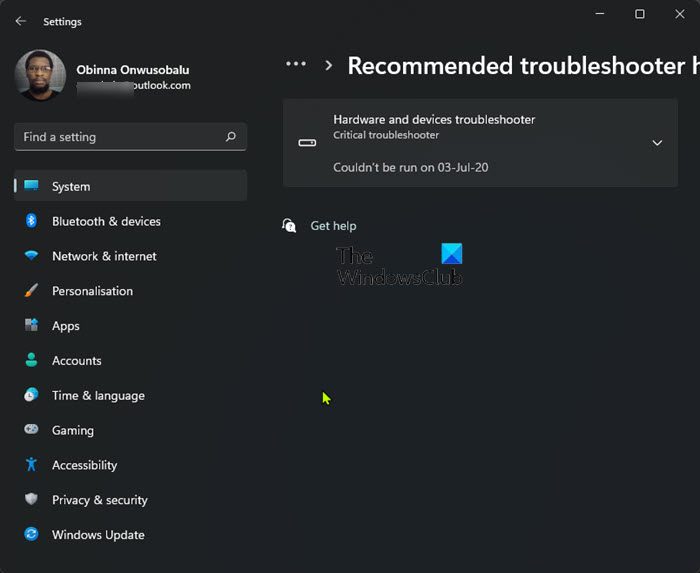Viewport: 700px width, 573px height.
Task: Open Obinna Onwusobalu profile picture
Action: click(41, 77)
